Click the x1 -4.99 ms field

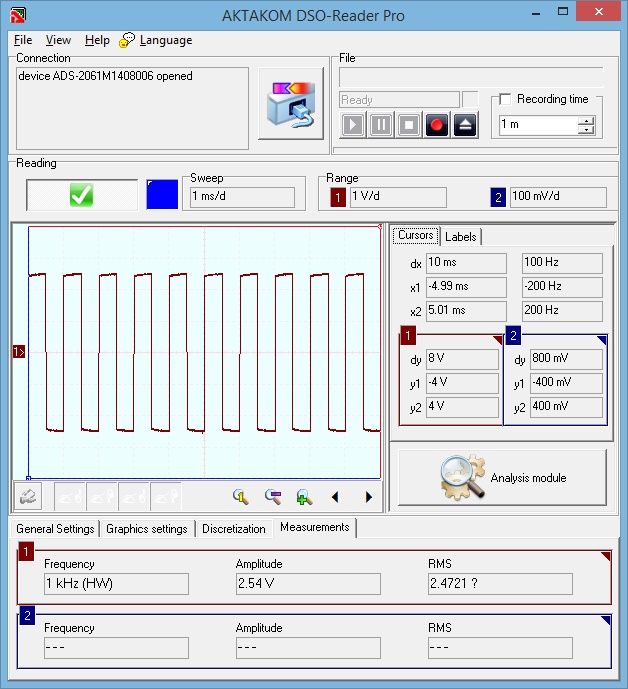466,286
